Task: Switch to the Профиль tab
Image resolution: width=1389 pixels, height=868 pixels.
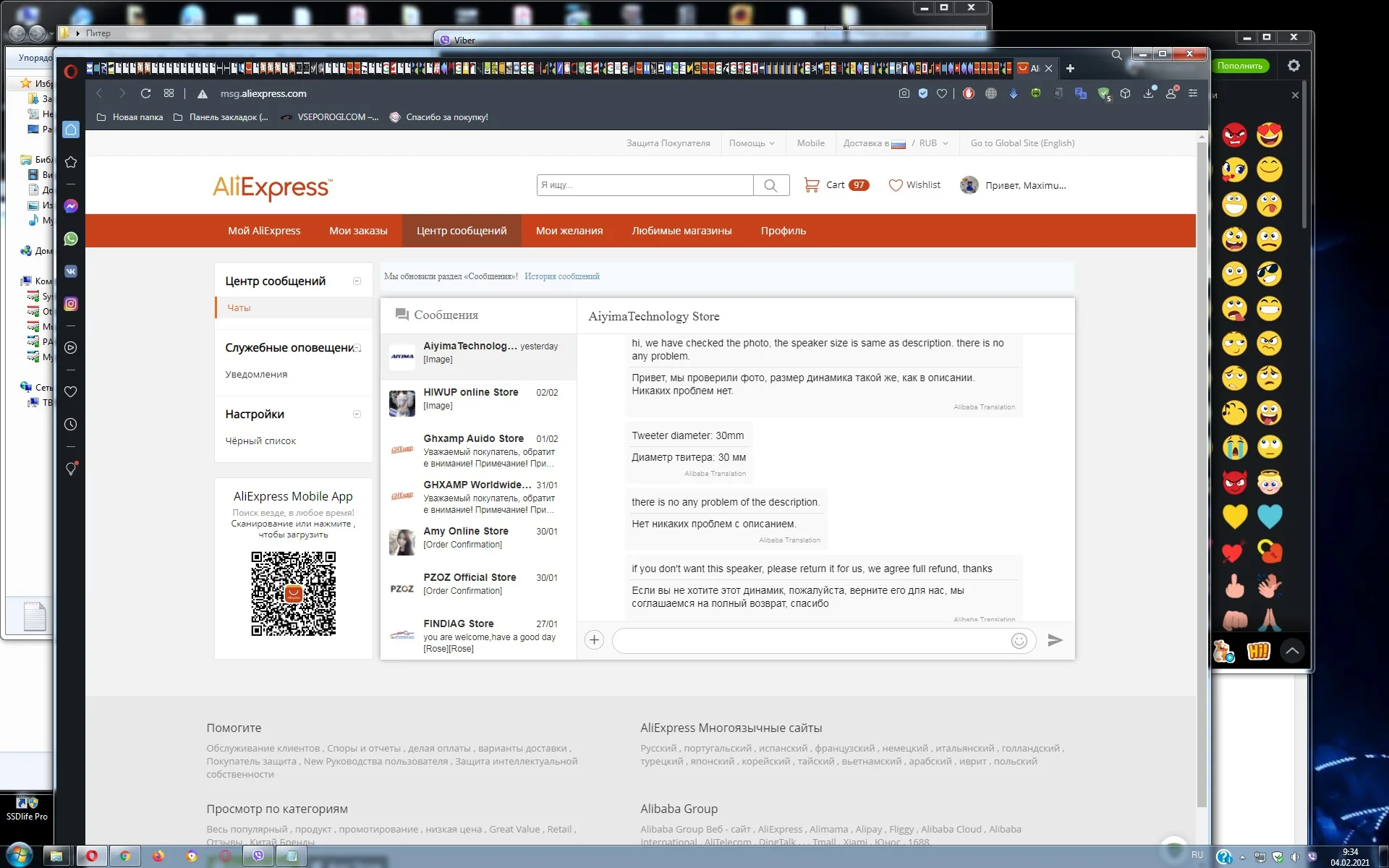Action: 783,231
